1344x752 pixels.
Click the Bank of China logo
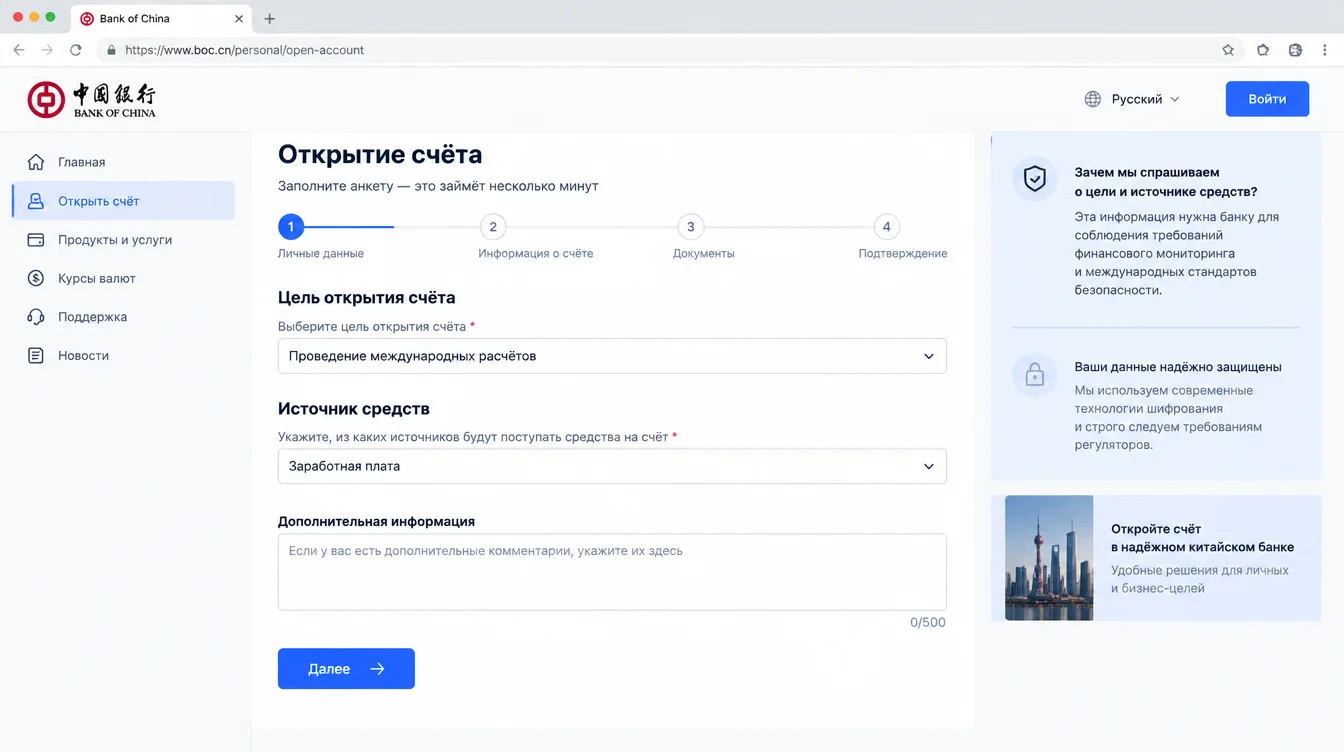point(92,99)
